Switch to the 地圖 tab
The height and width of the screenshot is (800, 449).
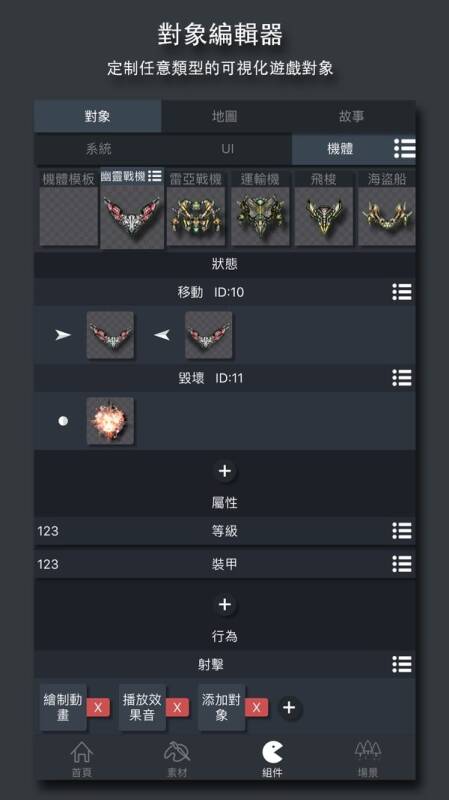(x=224, y=116)
